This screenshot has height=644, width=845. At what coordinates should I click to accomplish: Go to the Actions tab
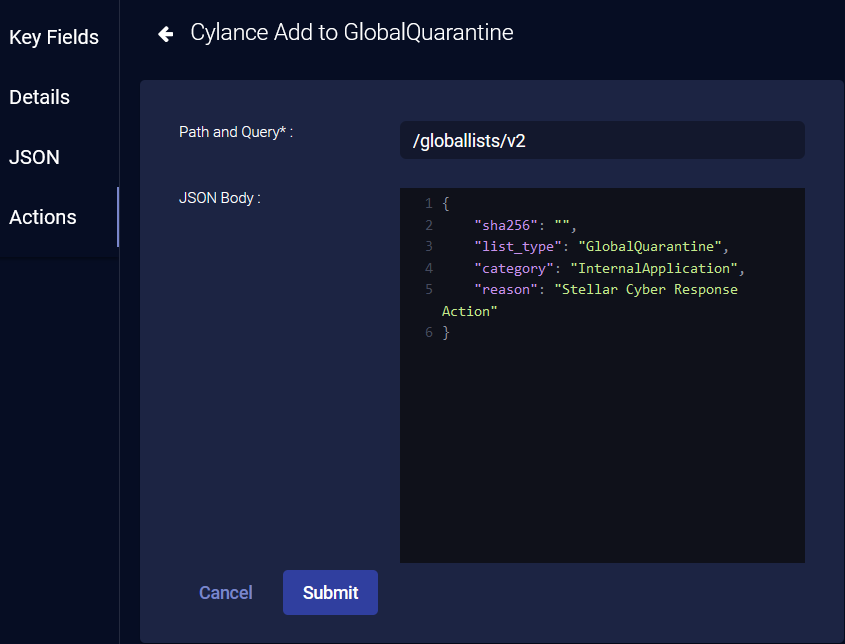point(43,217)
